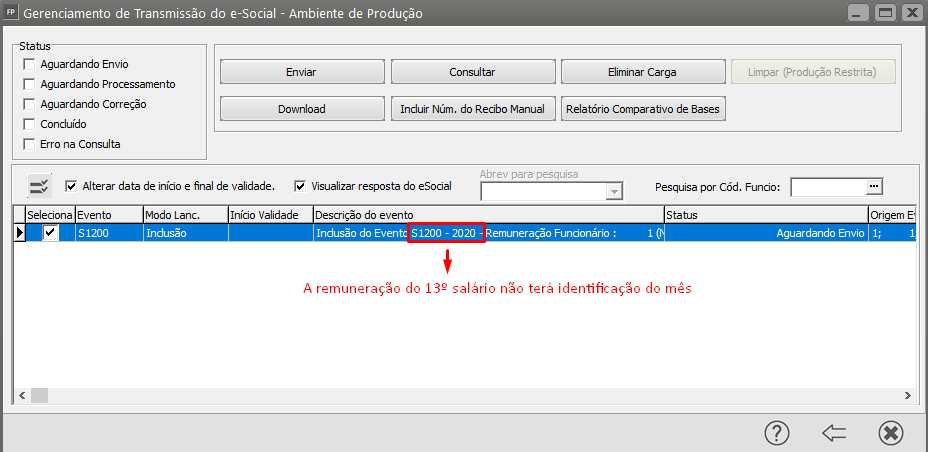Click the Inclusão cell in the row
This screenshot has height=452, width=928.
186,233
